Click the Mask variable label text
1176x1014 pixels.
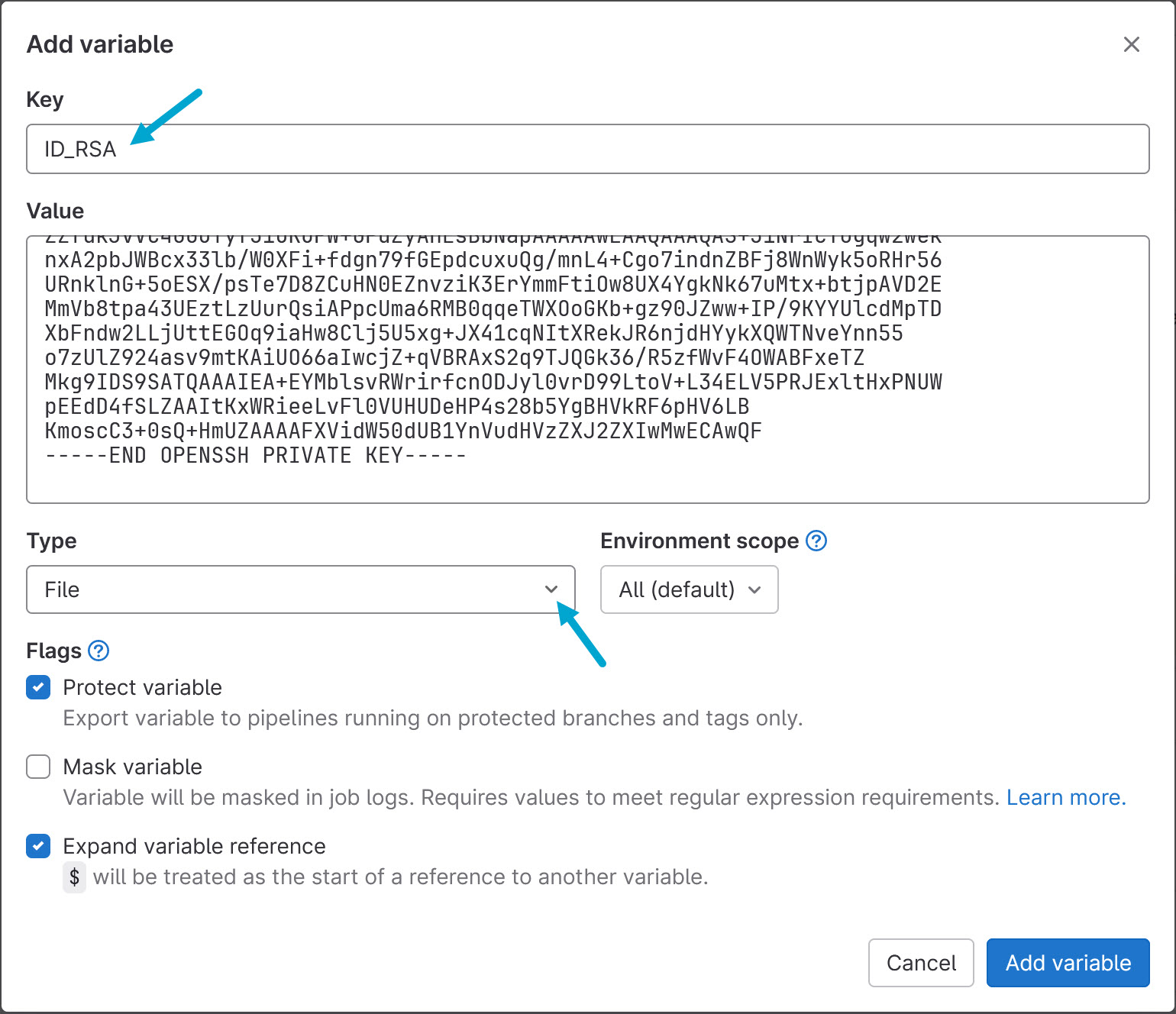coord(132,767)
